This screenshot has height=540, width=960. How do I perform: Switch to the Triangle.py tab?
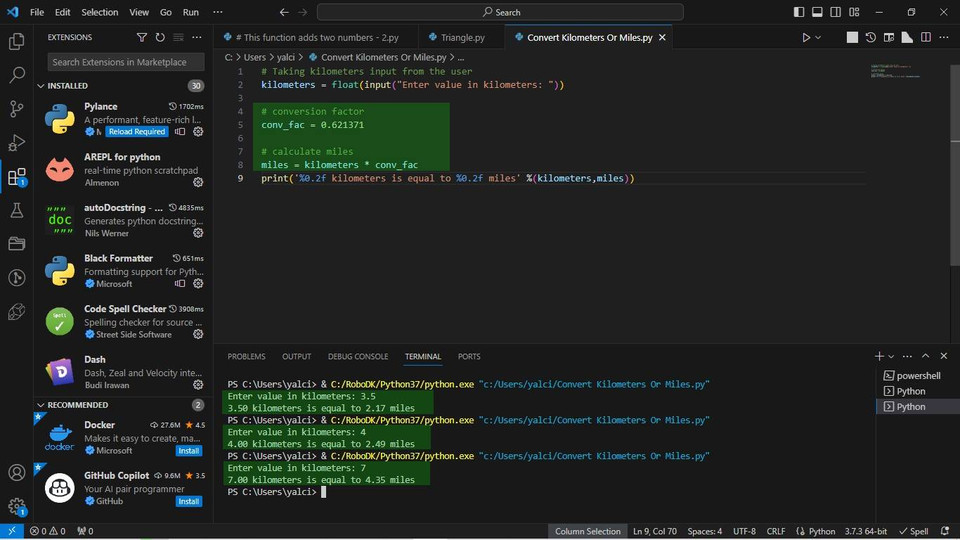point(462,37)
